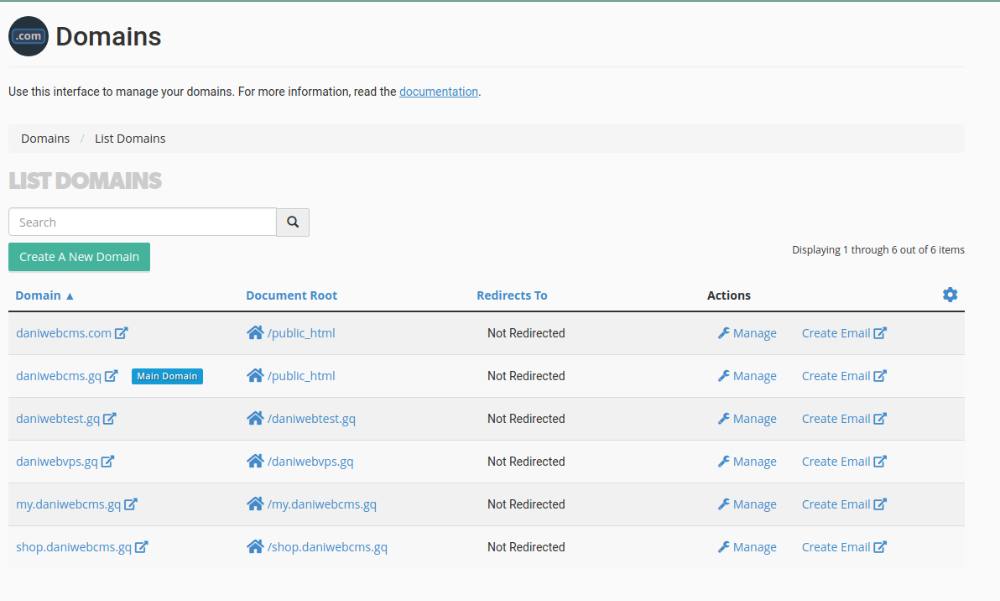Open /daniwebvps.gq document root path

tap(310, 461)
